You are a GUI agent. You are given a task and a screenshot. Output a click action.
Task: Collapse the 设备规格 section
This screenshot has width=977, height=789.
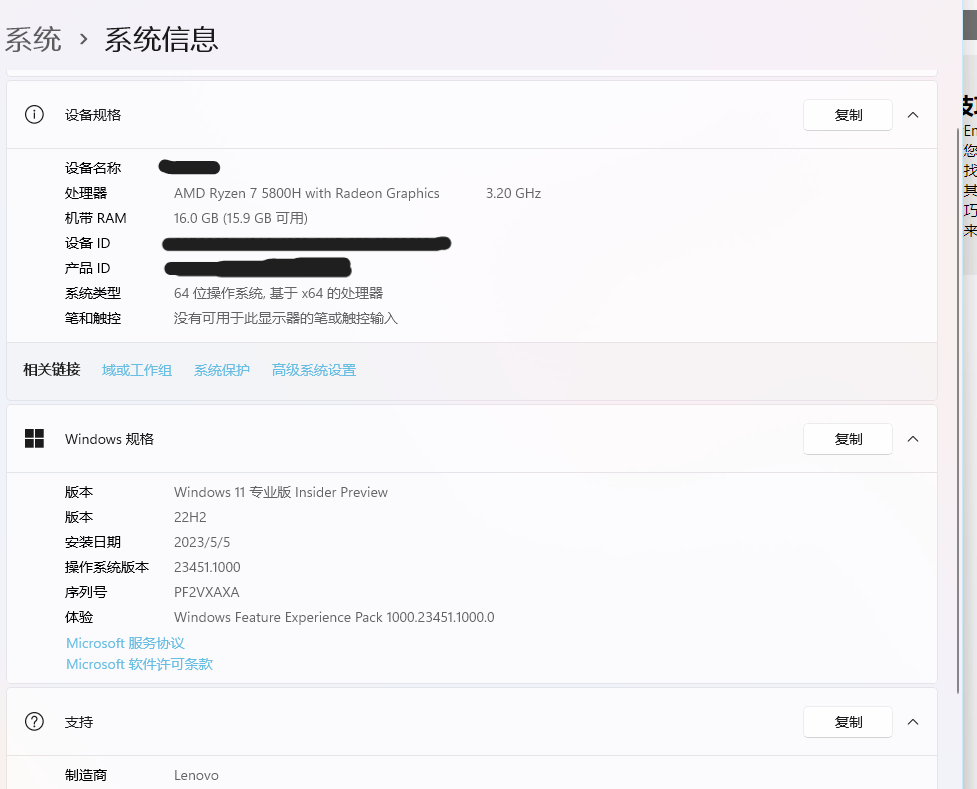[913, 115]
